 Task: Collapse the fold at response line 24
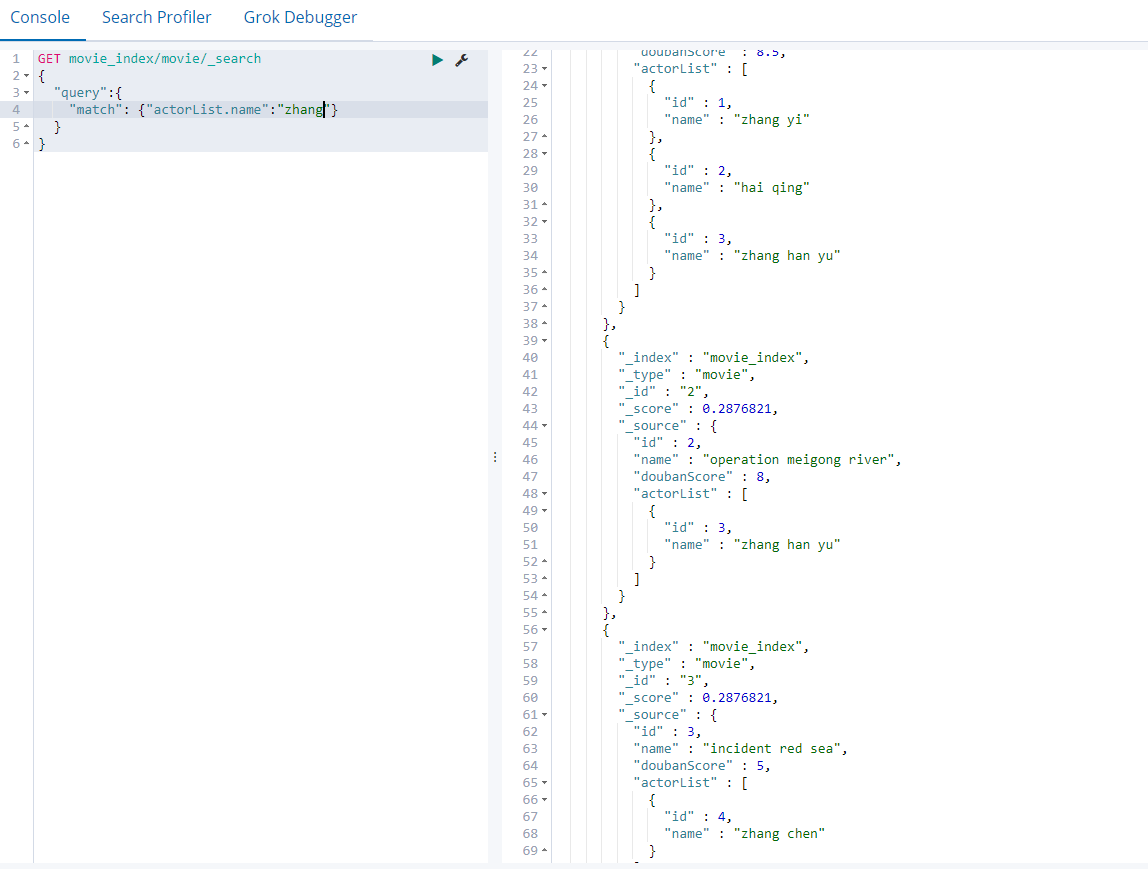[545, 86]
